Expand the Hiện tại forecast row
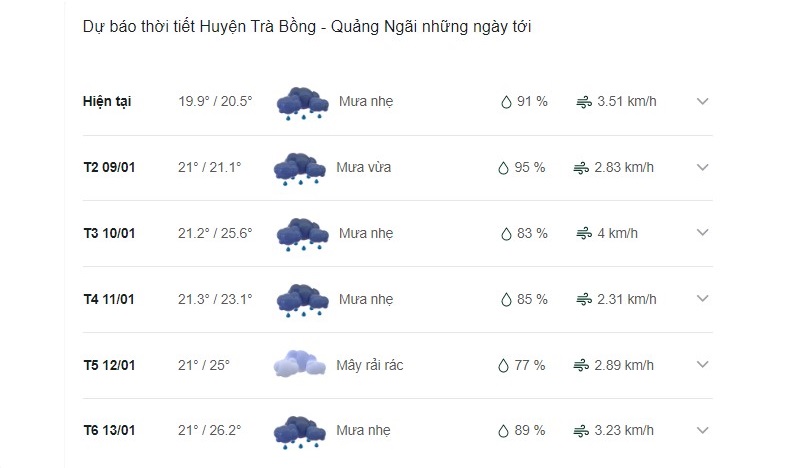Screen dimensions: 800x468 [703, 101]
